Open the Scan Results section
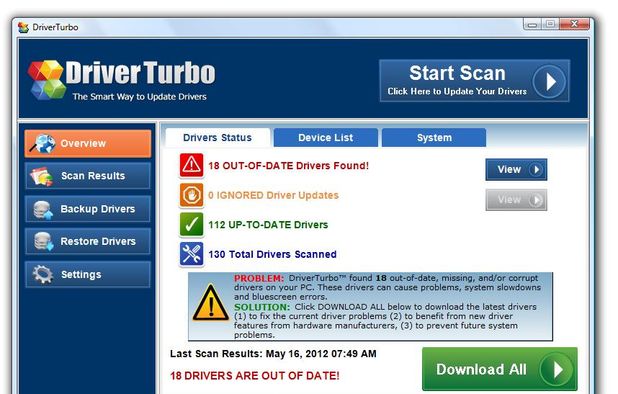The height and width of the screenshot is (394, 618). [87, 176]
